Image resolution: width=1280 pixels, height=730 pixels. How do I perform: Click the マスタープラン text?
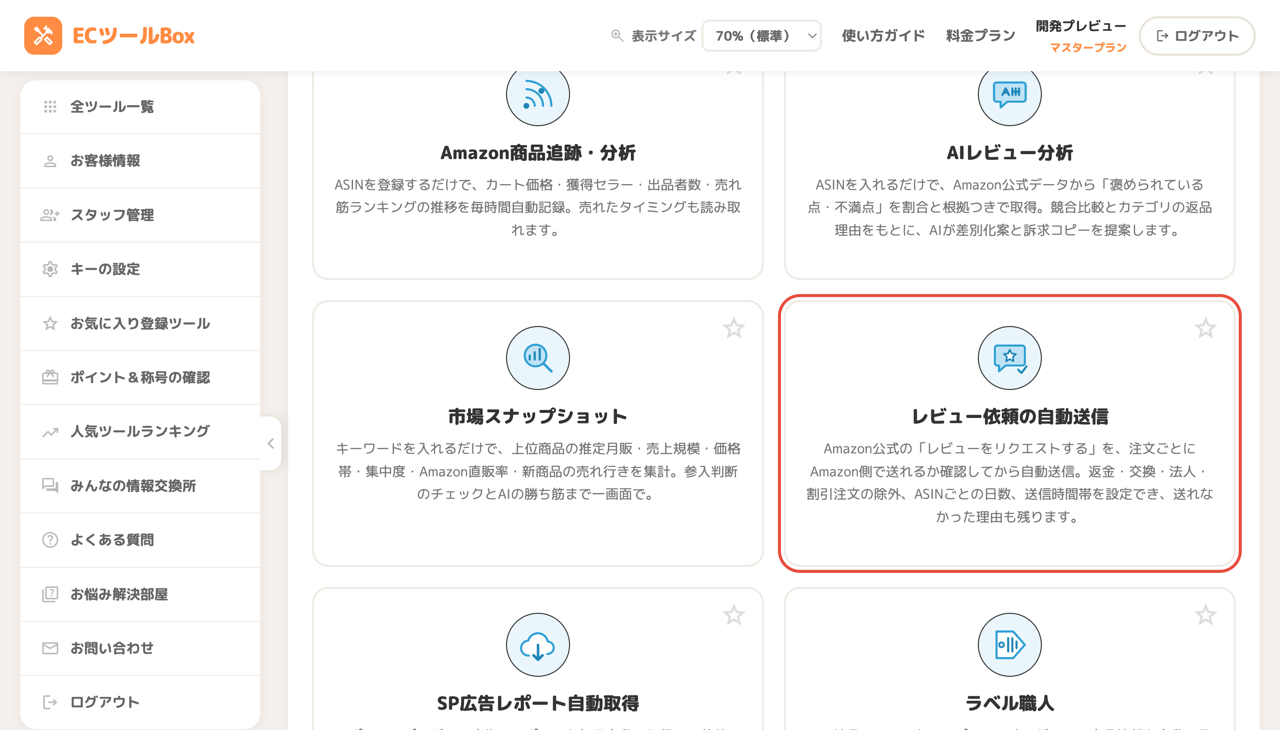click(1088, 47)
